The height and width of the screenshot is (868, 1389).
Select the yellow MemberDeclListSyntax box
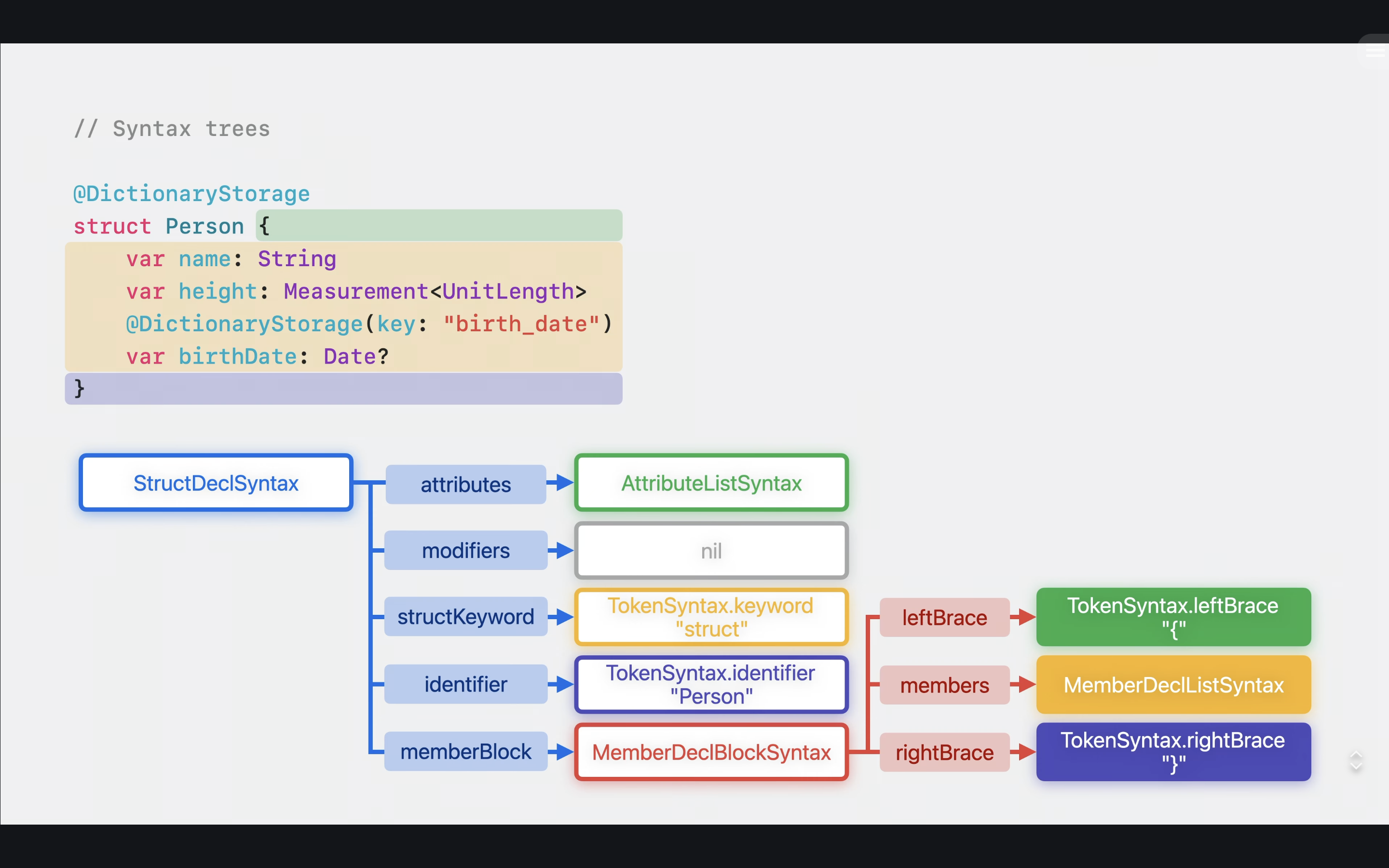(x=1173, y=685)
